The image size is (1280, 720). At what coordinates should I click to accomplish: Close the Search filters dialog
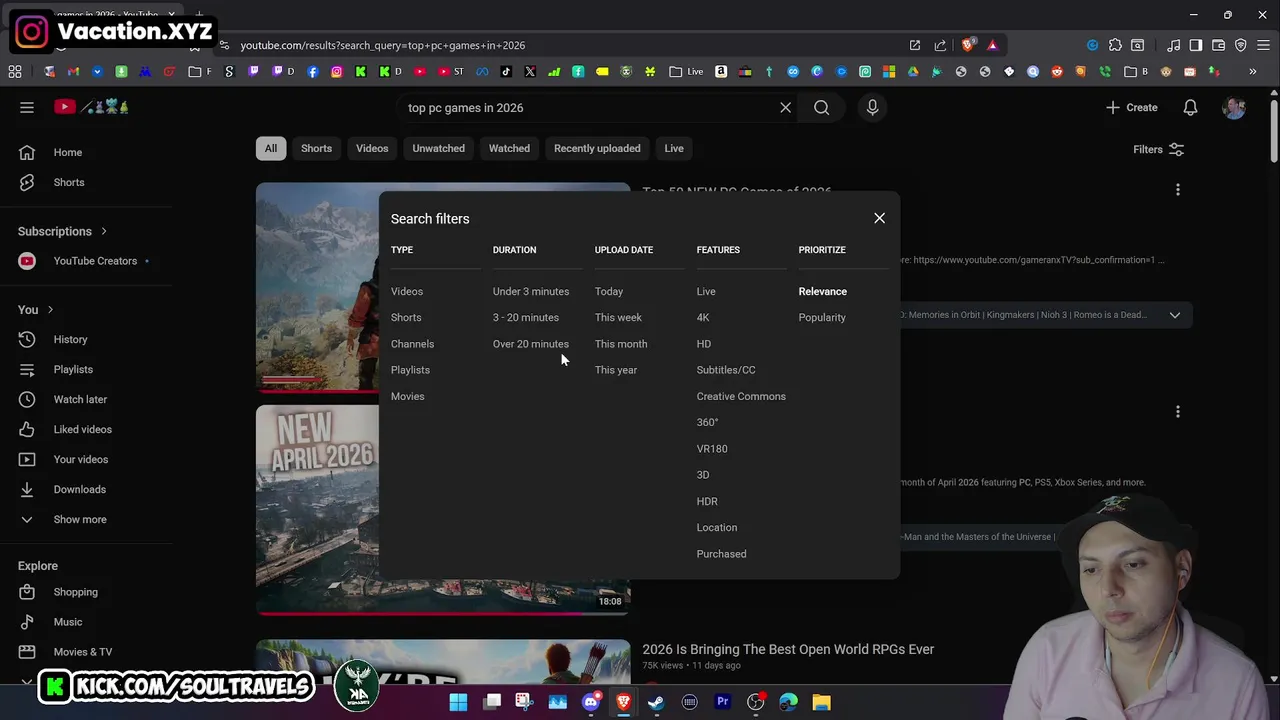coord(879,218)
